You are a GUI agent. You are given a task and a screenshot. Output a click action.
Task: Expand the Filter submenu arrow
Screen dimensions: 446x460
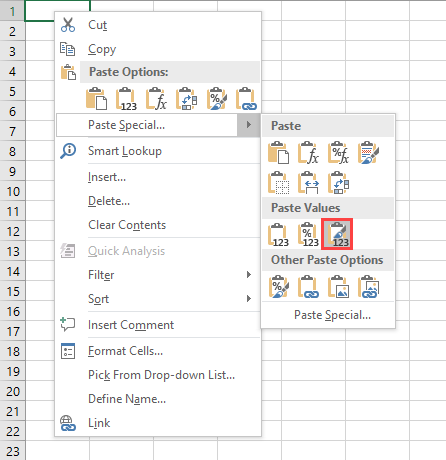tap(249, 275)
